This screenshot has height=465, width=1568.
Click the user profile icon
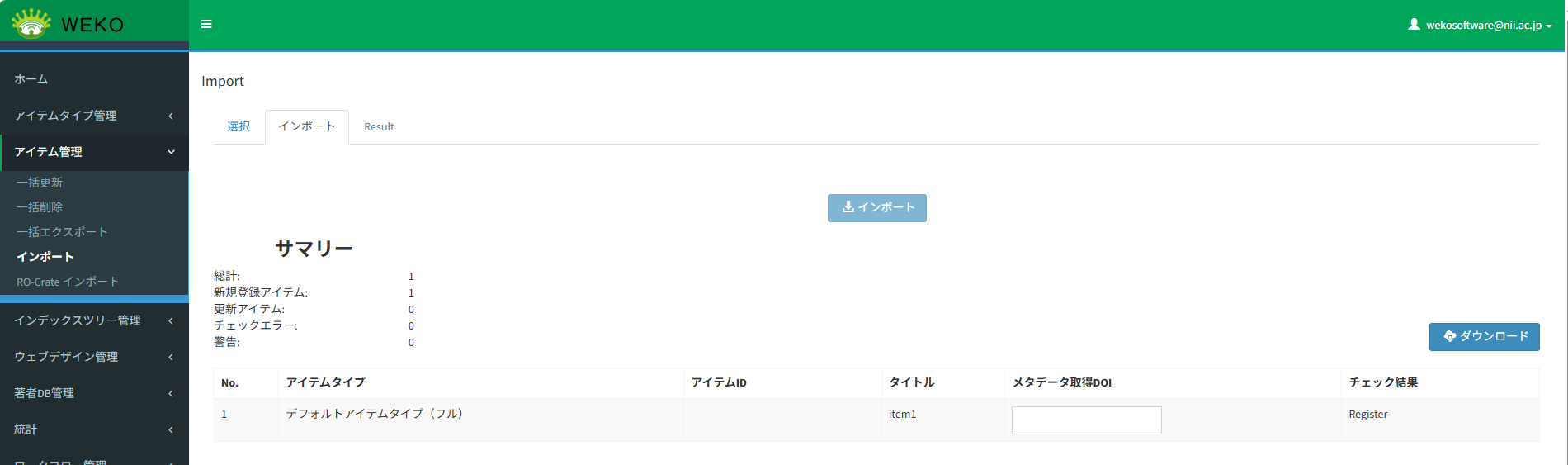click(x=1414, y=25)
